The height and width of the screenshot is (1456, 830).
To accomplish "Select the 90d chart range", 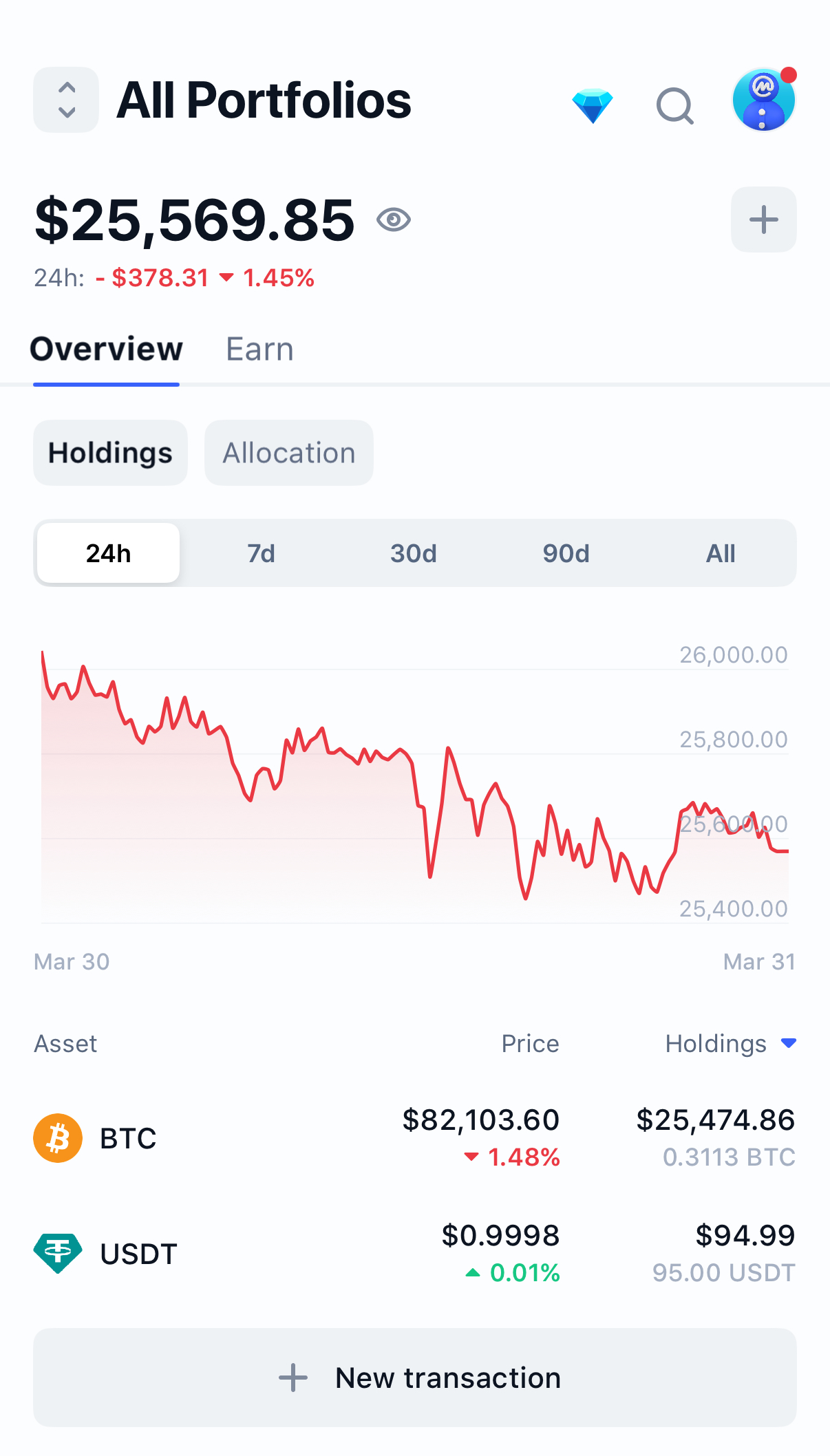I will pyautogui.click(x=566, y=553).
